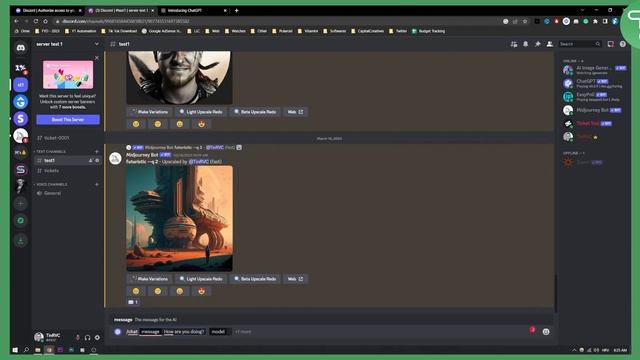
Task: Open the Inbox icon in header
Action: (611, 44)
